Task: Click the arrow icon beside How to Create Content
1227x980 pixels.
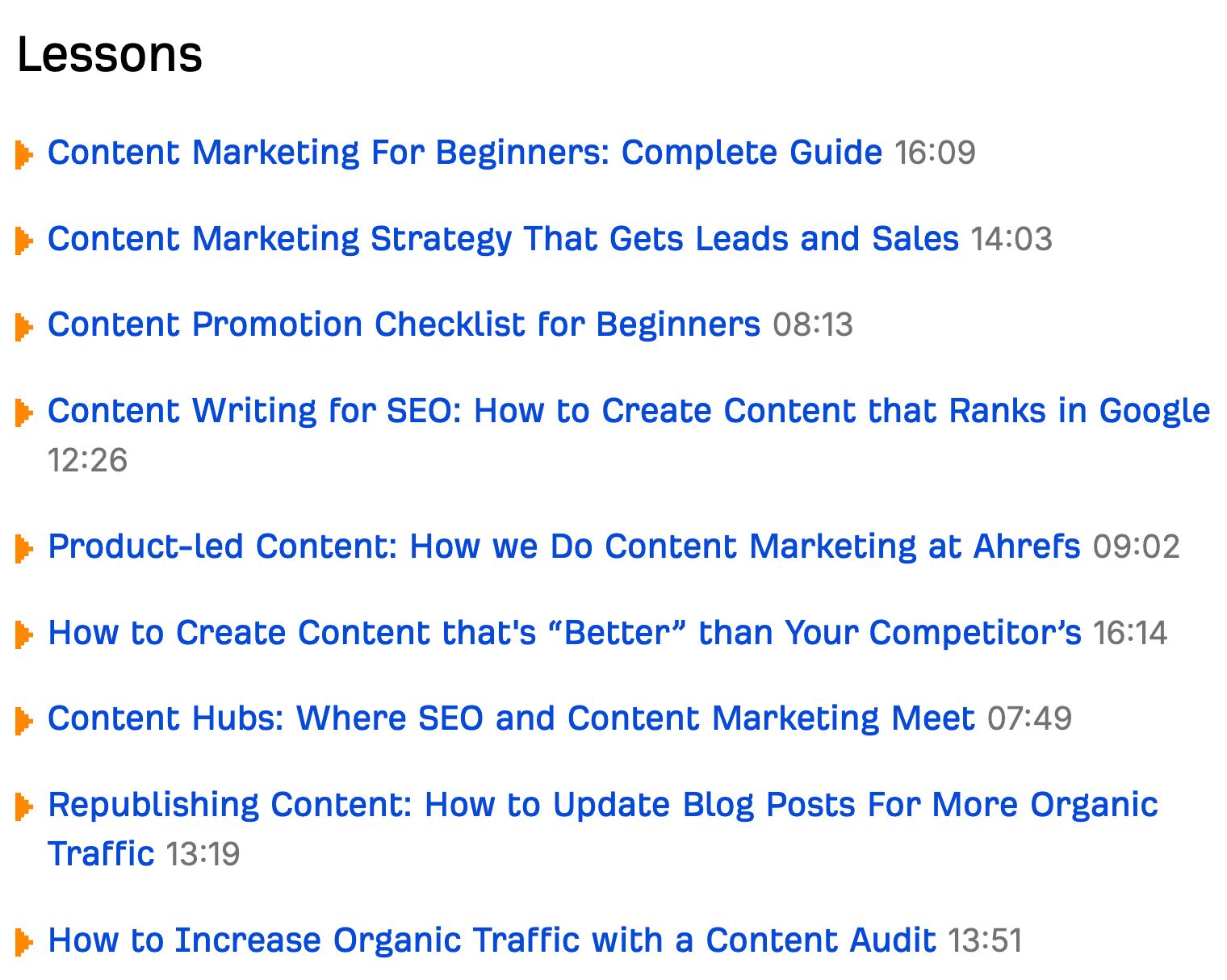Action: (24, 634)
